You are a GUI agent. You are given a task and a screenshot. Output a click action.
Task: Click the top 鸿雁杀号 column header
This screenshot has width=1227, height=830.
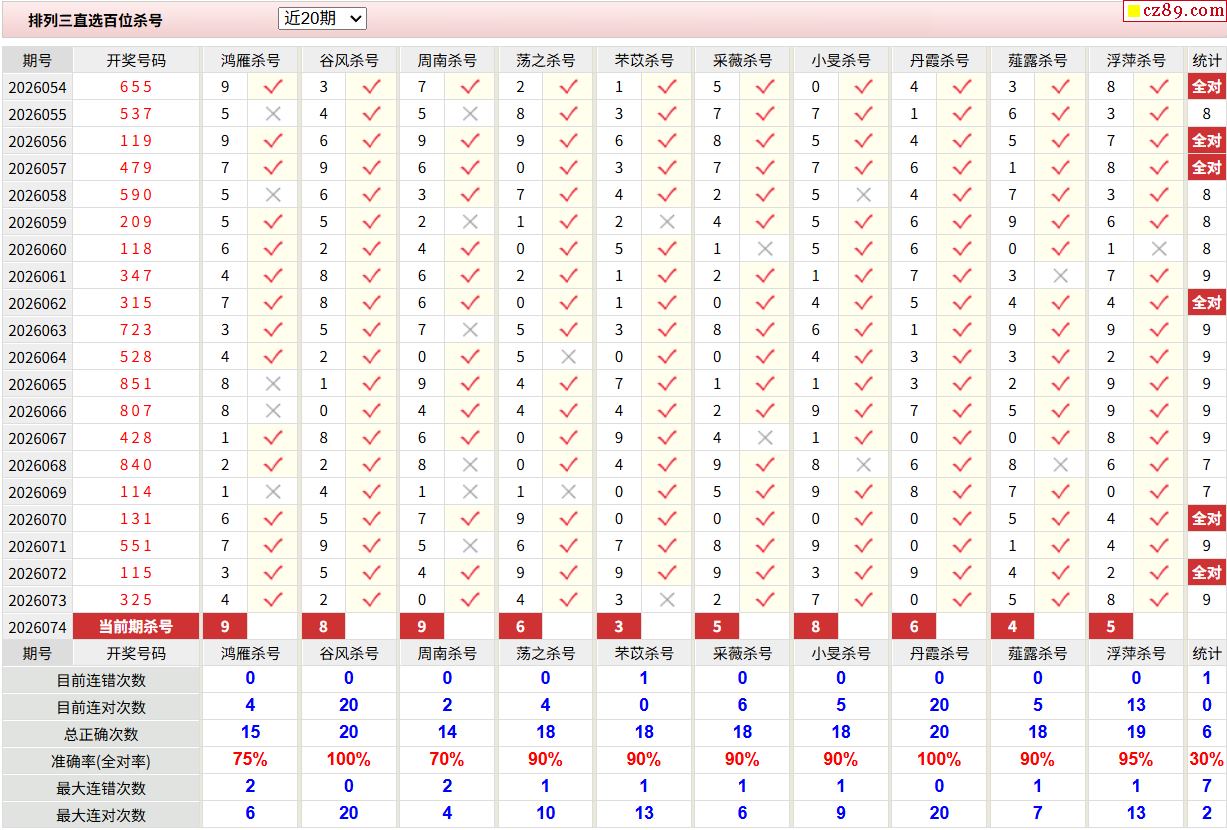click(x=250, y=60)
